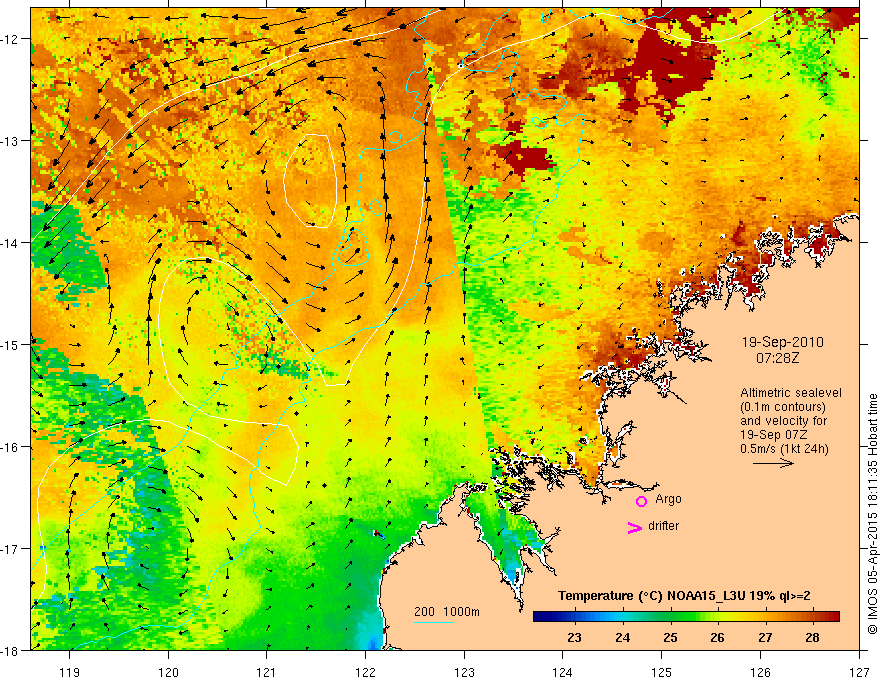Click the dark blue end of temperature colorbar
Viewport: 880px width, 680px height.
541,617
